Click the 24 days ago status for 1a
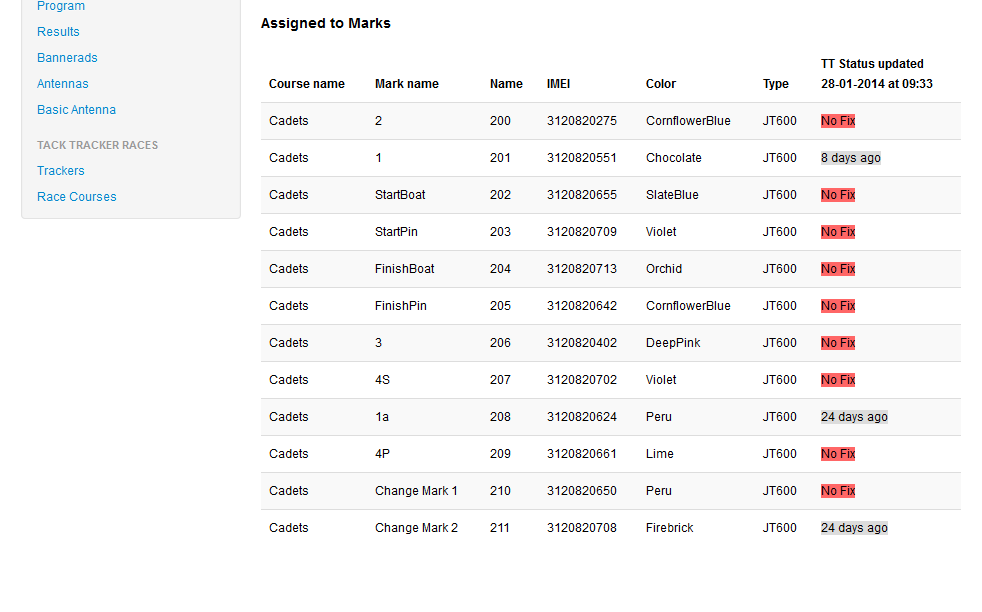 pyautogui.click(x=853, y=417)
